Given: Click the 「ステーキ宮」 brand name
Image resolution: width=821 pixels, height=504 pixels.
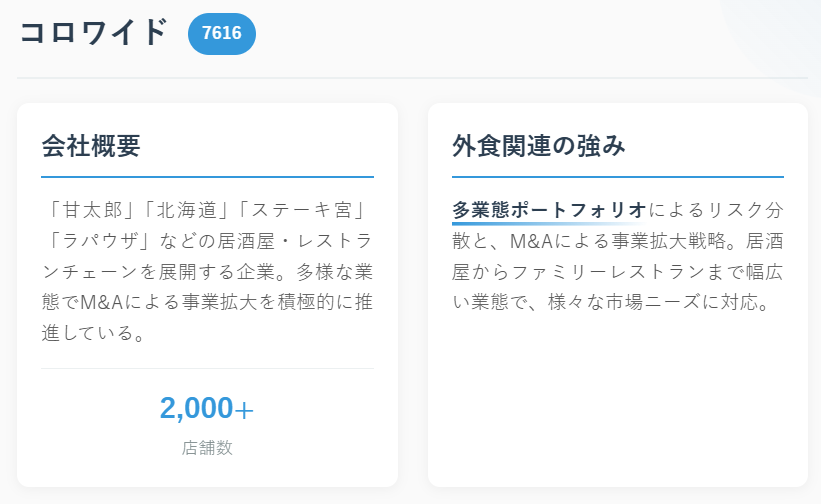Looking at the screenshot, I should point(303,210).
